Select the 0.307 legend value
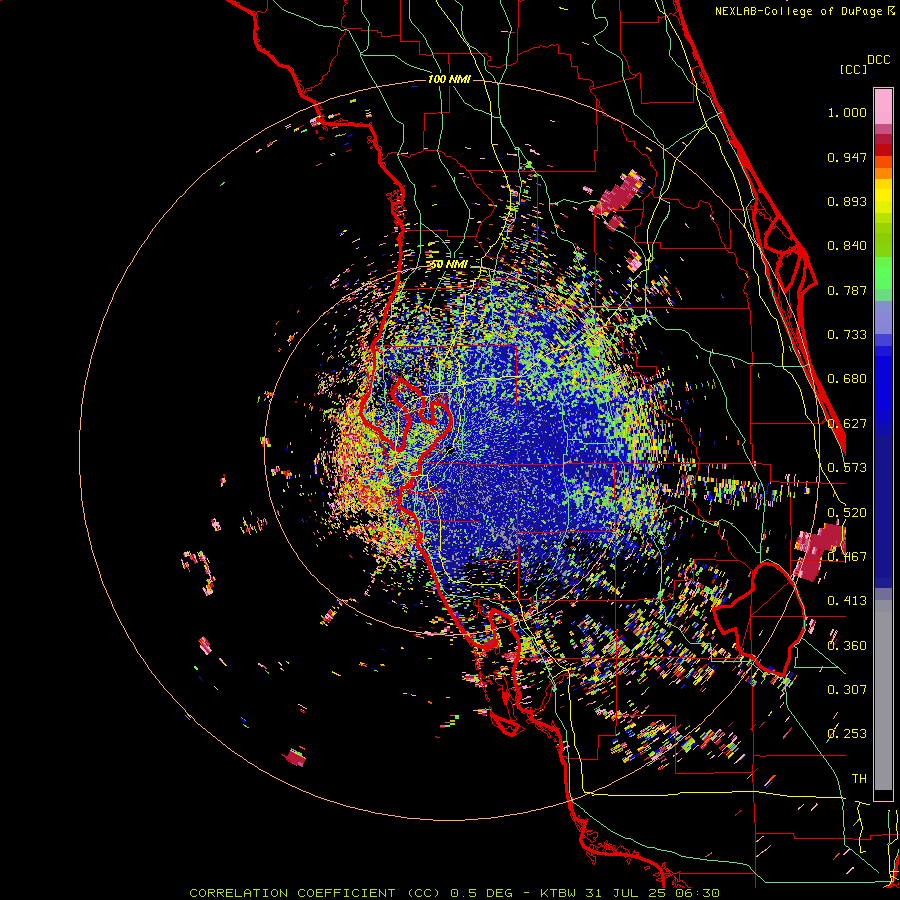 point(847,689)
